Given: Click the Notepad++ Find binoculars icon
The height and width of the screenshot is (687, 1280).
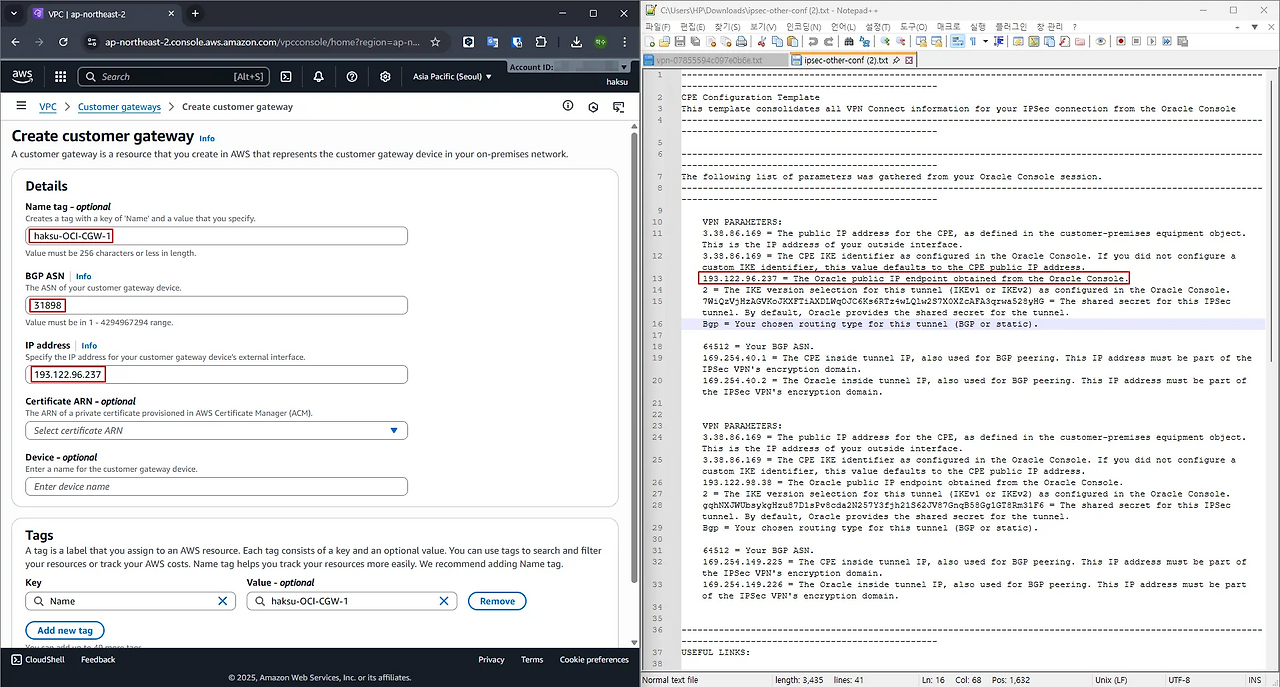Looking at the screenshot, I should (x=850, y=41).
